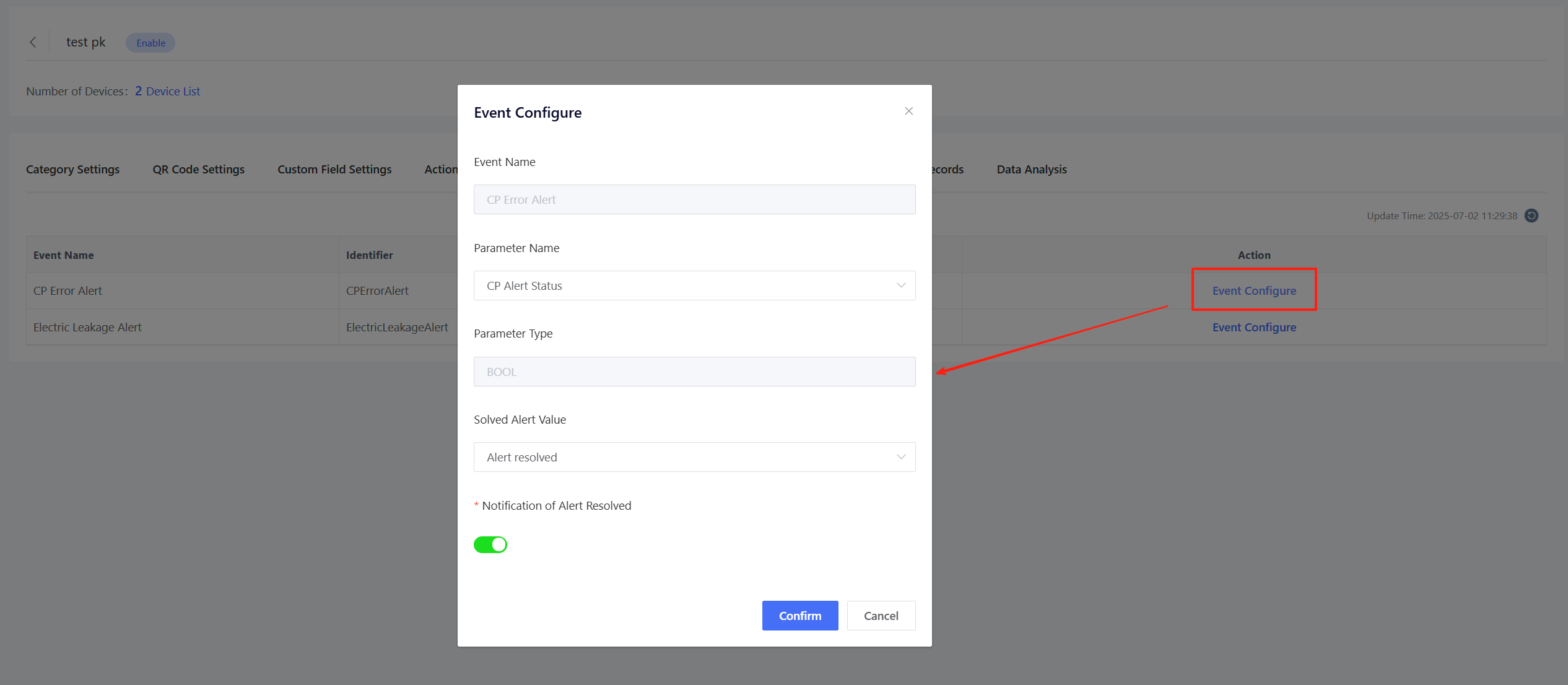Switch to Category Settings tab
1568x685 pixels.
[72, 169]
